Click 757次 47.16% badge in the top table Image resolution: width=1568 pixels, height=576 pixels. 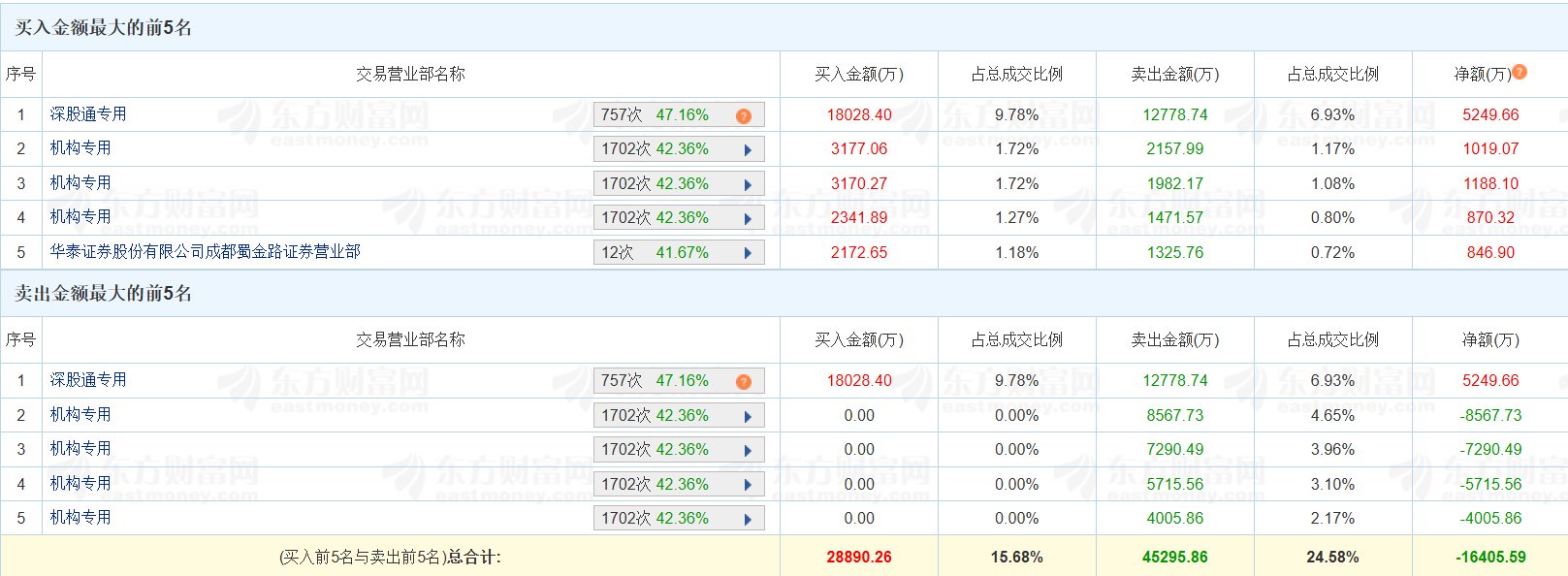655,115
